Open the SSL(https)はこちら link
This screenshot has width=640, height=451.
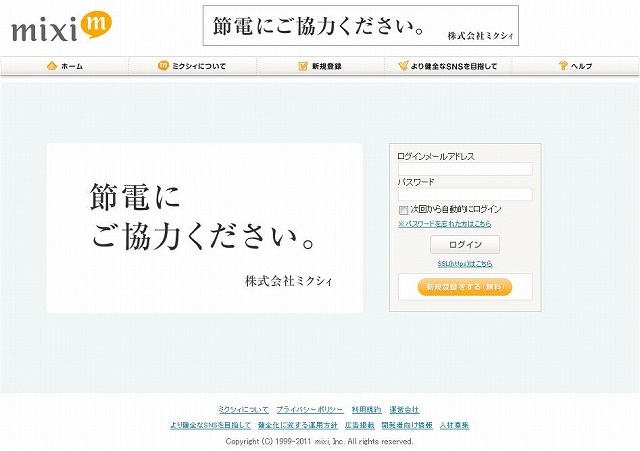point(465,264)
